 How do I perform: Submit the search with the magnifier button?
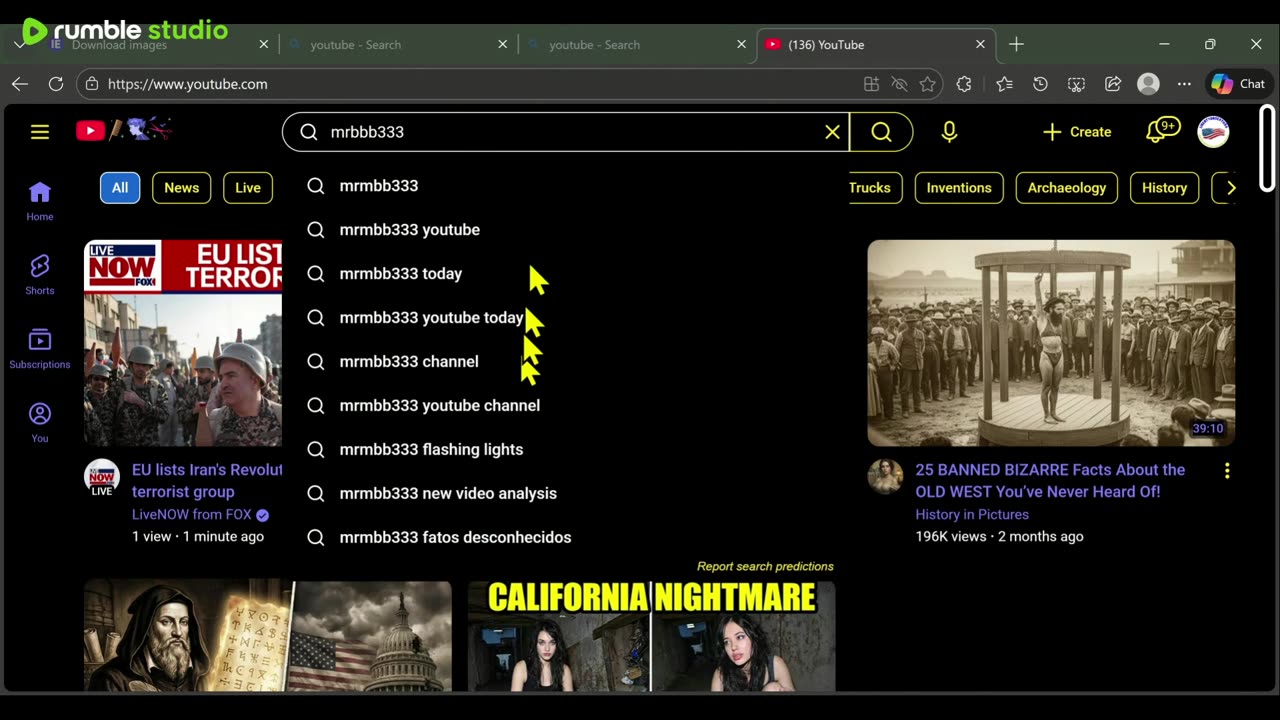pyautogui.click(x=881, y=132)
